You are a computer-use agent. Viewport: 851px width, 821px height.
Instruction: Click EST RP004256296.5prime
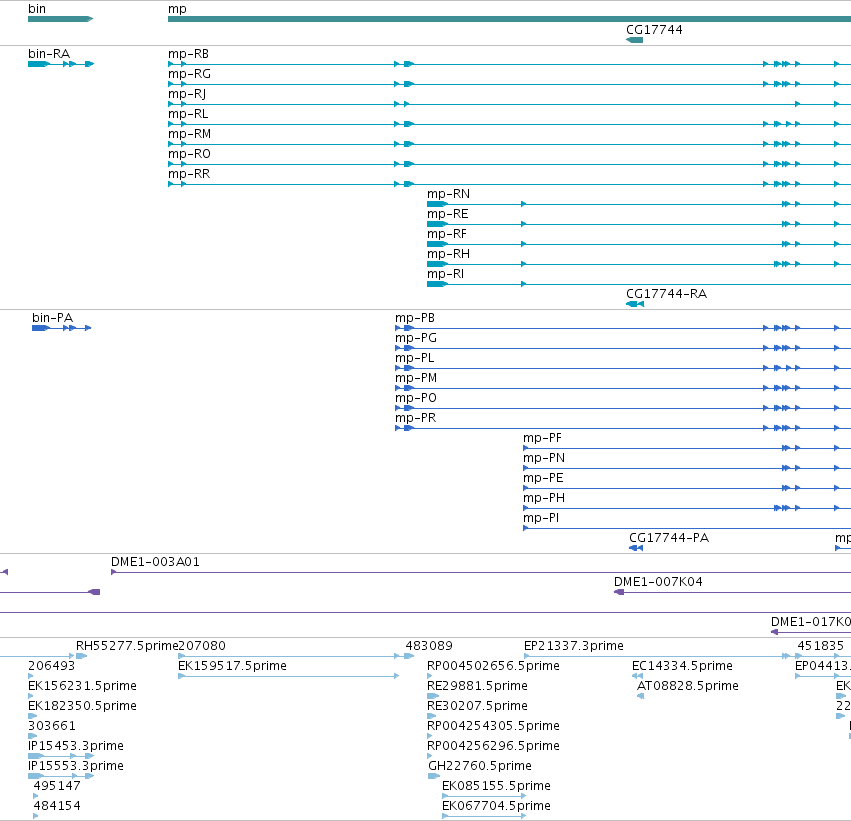(430, 756)
